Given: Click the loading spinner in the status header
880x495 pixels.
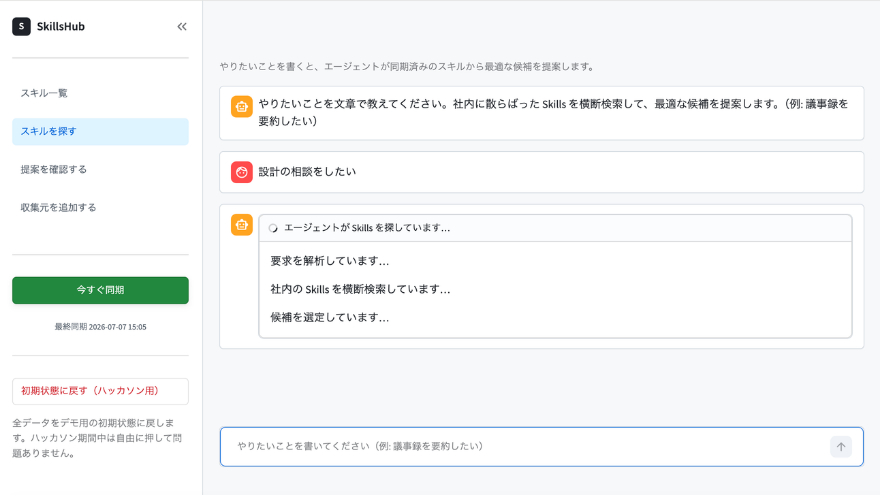Looking at the screenshot, I should coord(273,228).
